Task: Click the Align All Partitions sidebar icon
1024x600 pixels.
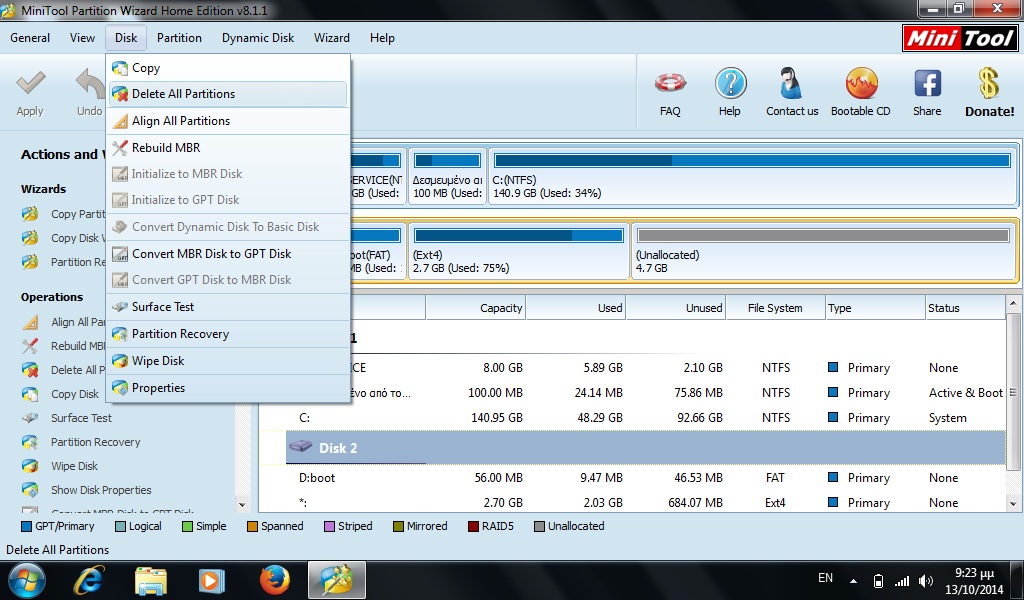Action: pyautogui.click(x=30, y=322)
